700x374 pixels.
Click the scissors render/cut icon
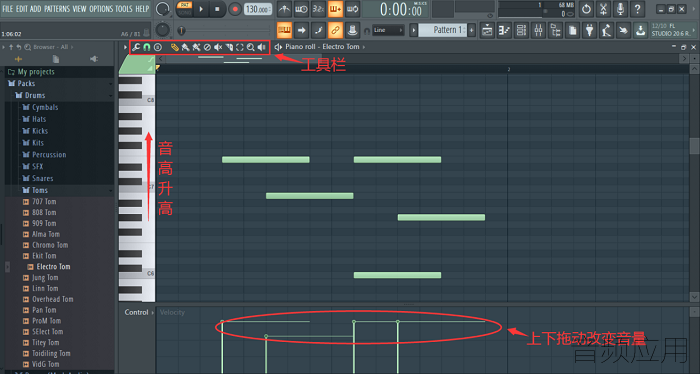(603, 9)
